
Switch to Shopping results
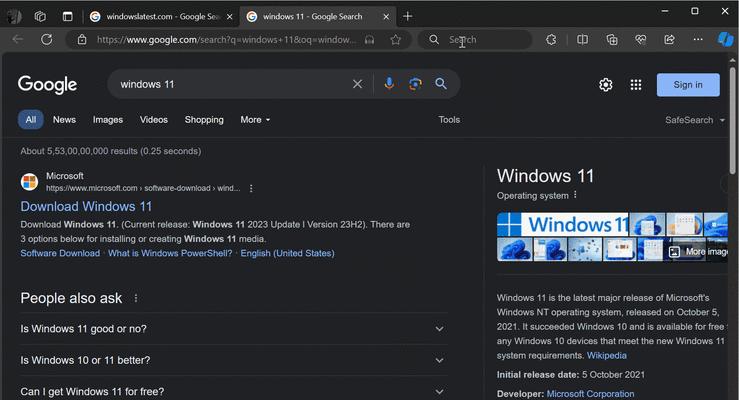pyautogui.click(x=204, y=120)
